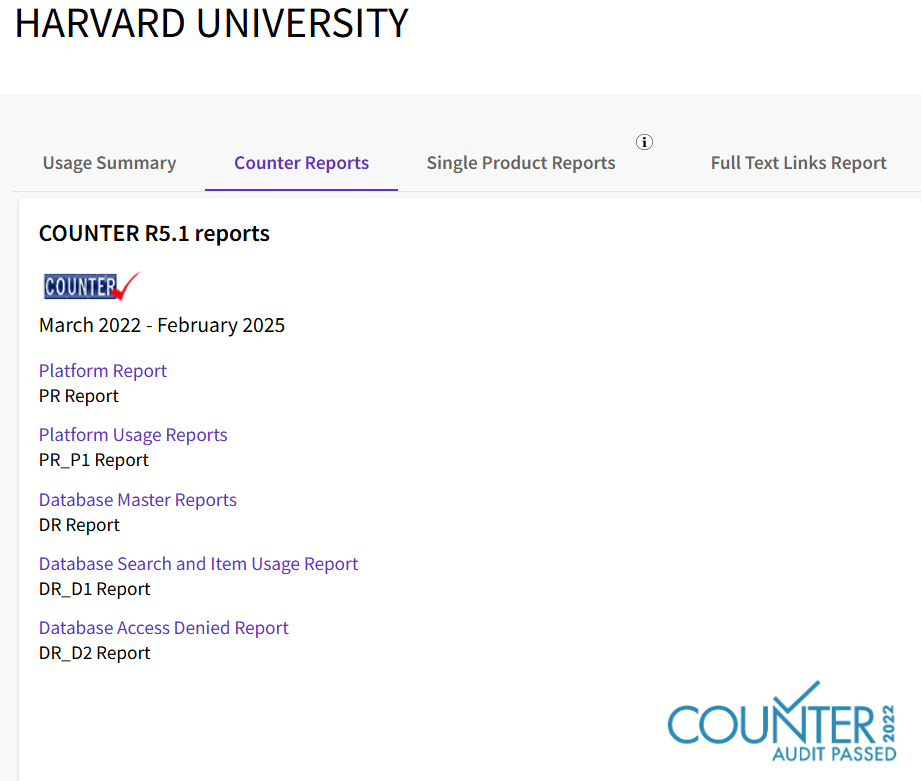Screen dimensions: 921x781
Task: Click the COUNTER Audit Passed 2022 badge
Action: [x=782, y=722]
